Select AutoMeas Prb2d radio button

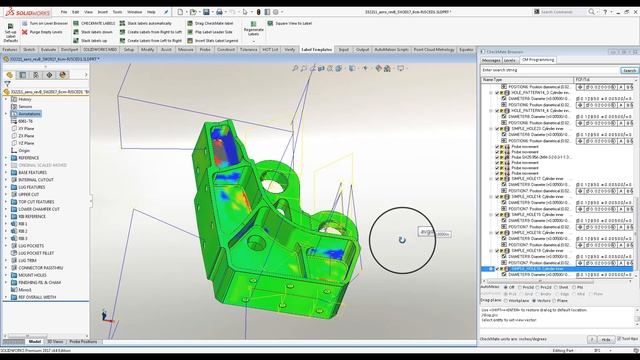(538, 287)
